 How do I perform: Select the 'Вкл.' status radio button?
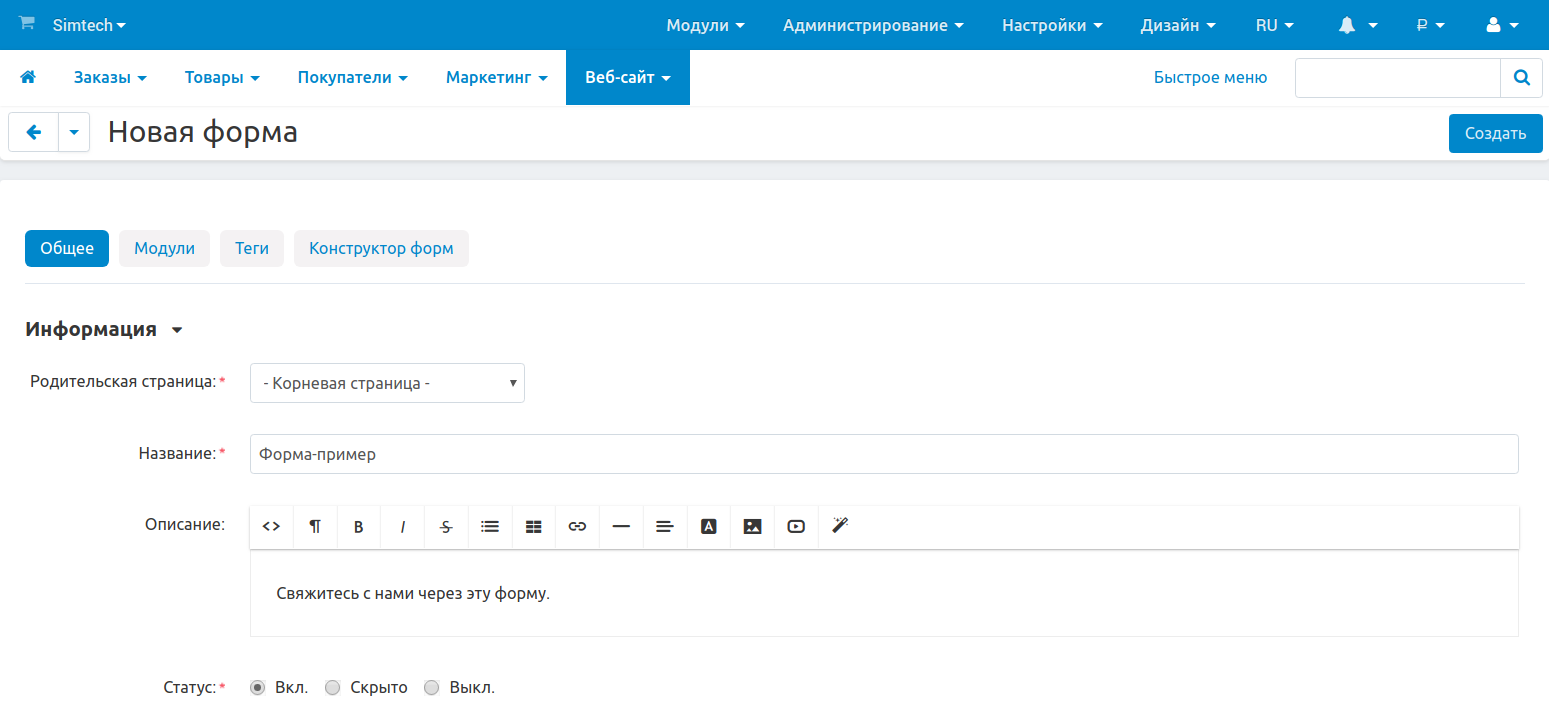click(258, 688)
